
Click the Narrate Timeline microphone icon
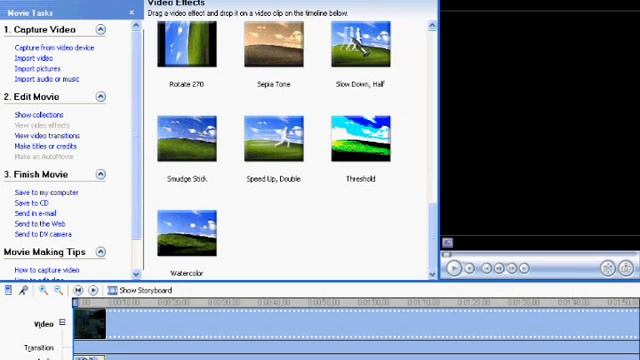click(23, 290)
